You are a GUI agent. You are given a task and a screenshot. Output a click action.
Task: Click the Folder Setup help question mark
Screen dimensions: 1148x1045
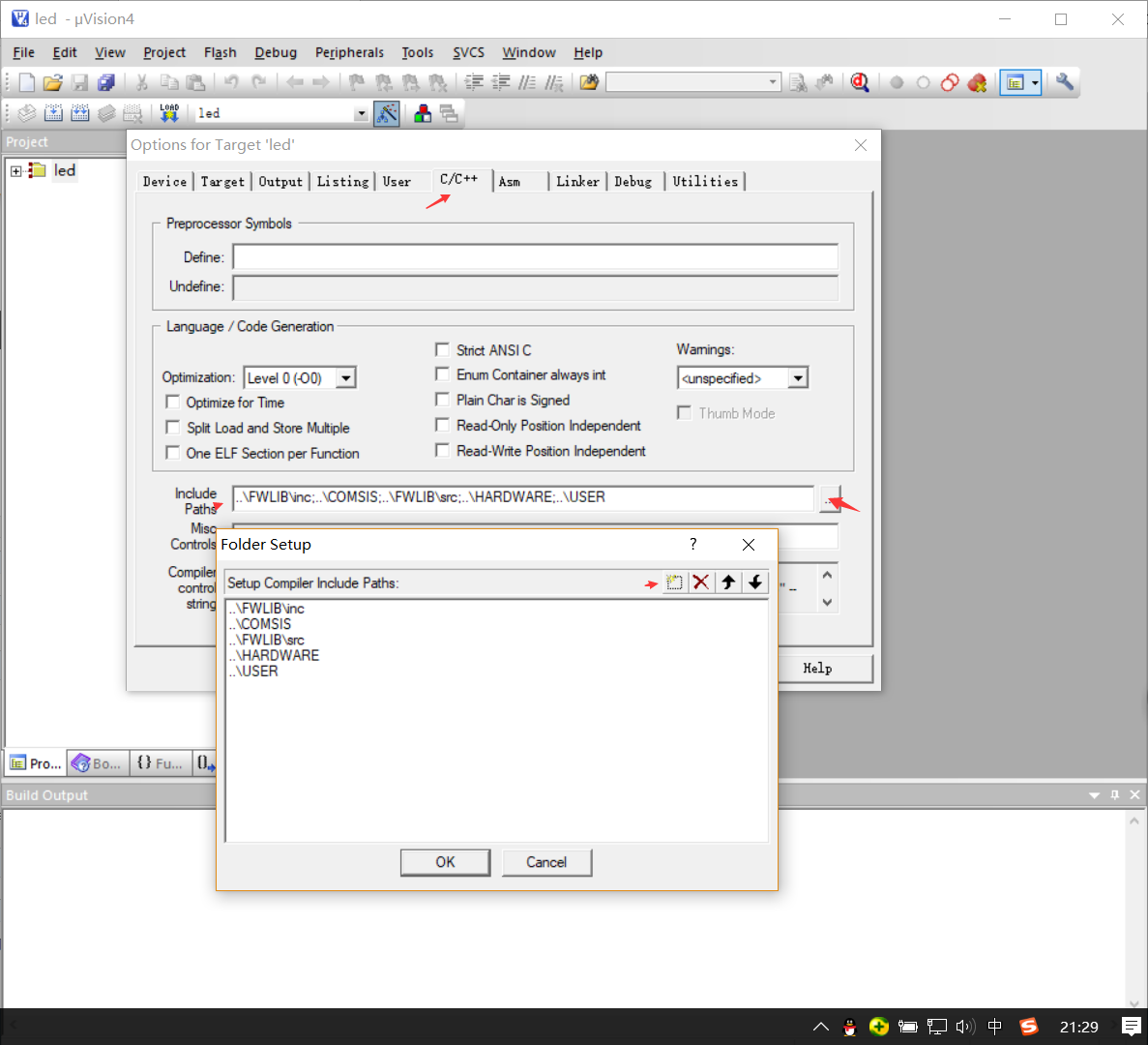click(x=693, y=544)
